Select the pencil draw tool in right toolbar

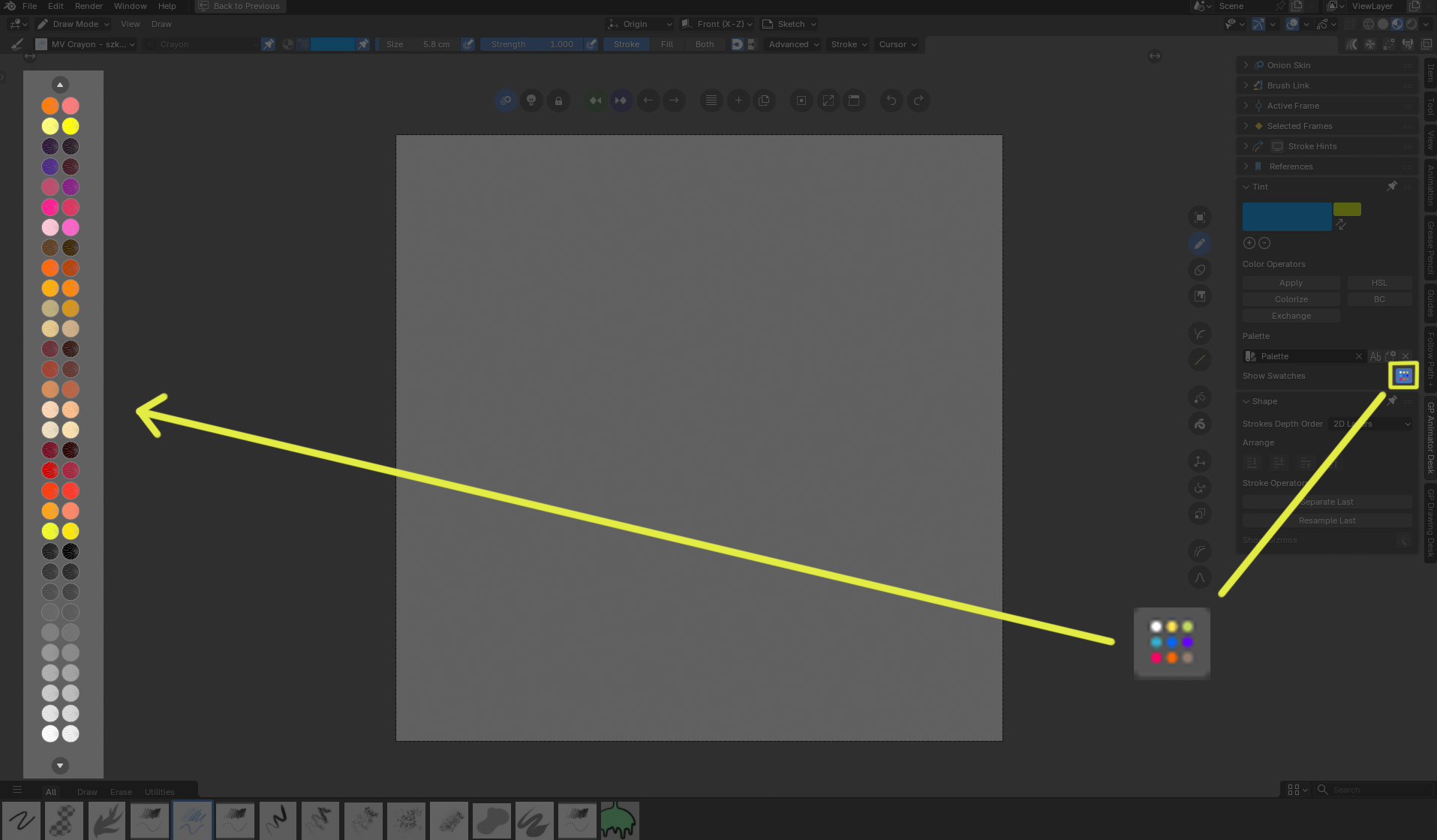click(1200, 244)
